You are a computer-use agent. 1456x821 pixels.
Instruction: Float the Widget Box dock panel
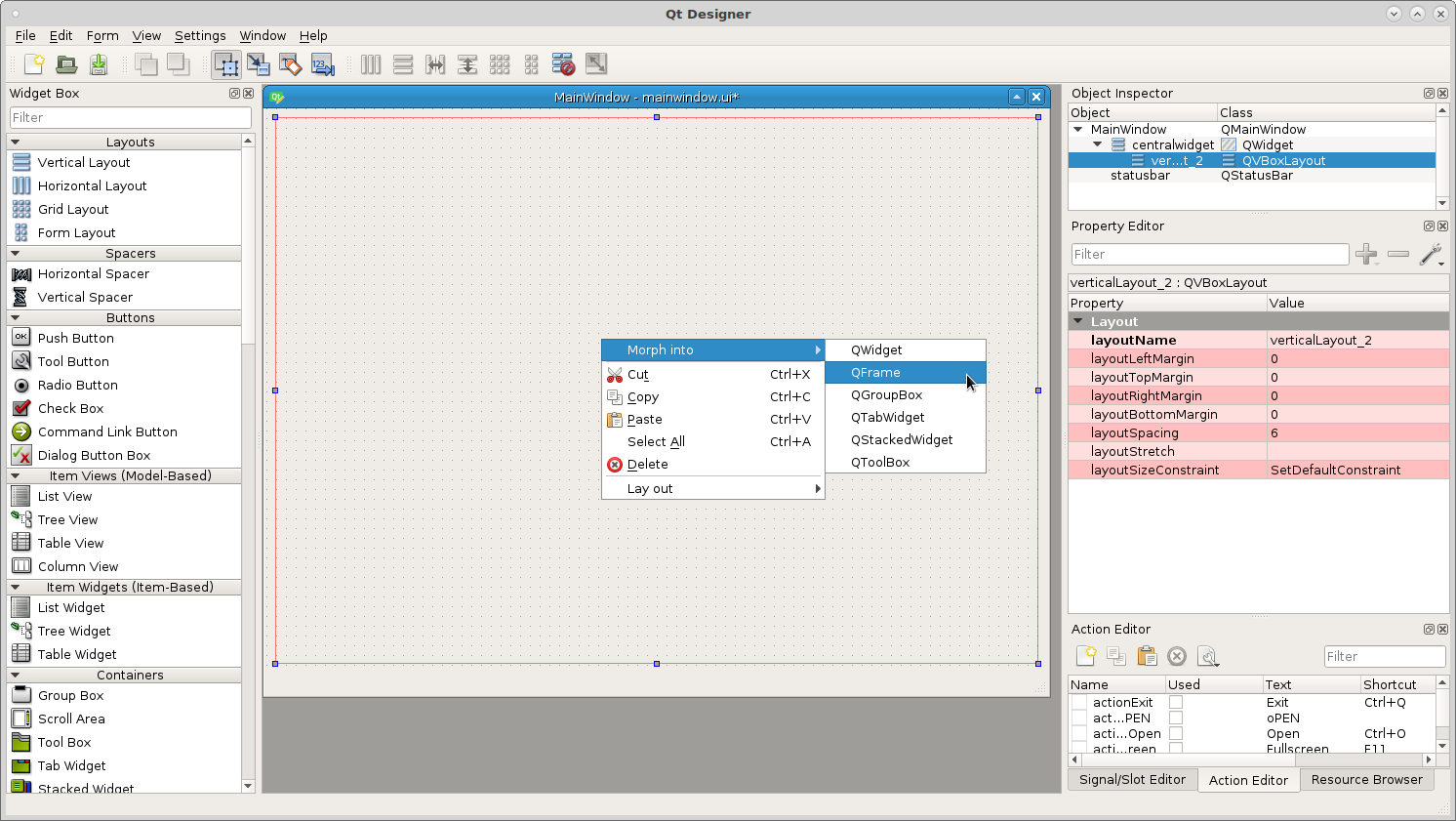click(x=234, y=94)
